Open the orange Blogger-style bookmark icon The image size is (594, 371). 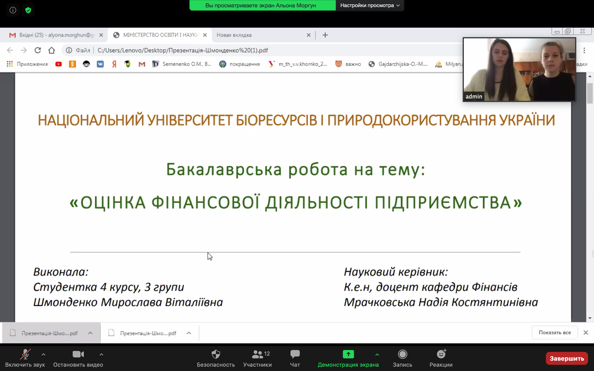72,64
